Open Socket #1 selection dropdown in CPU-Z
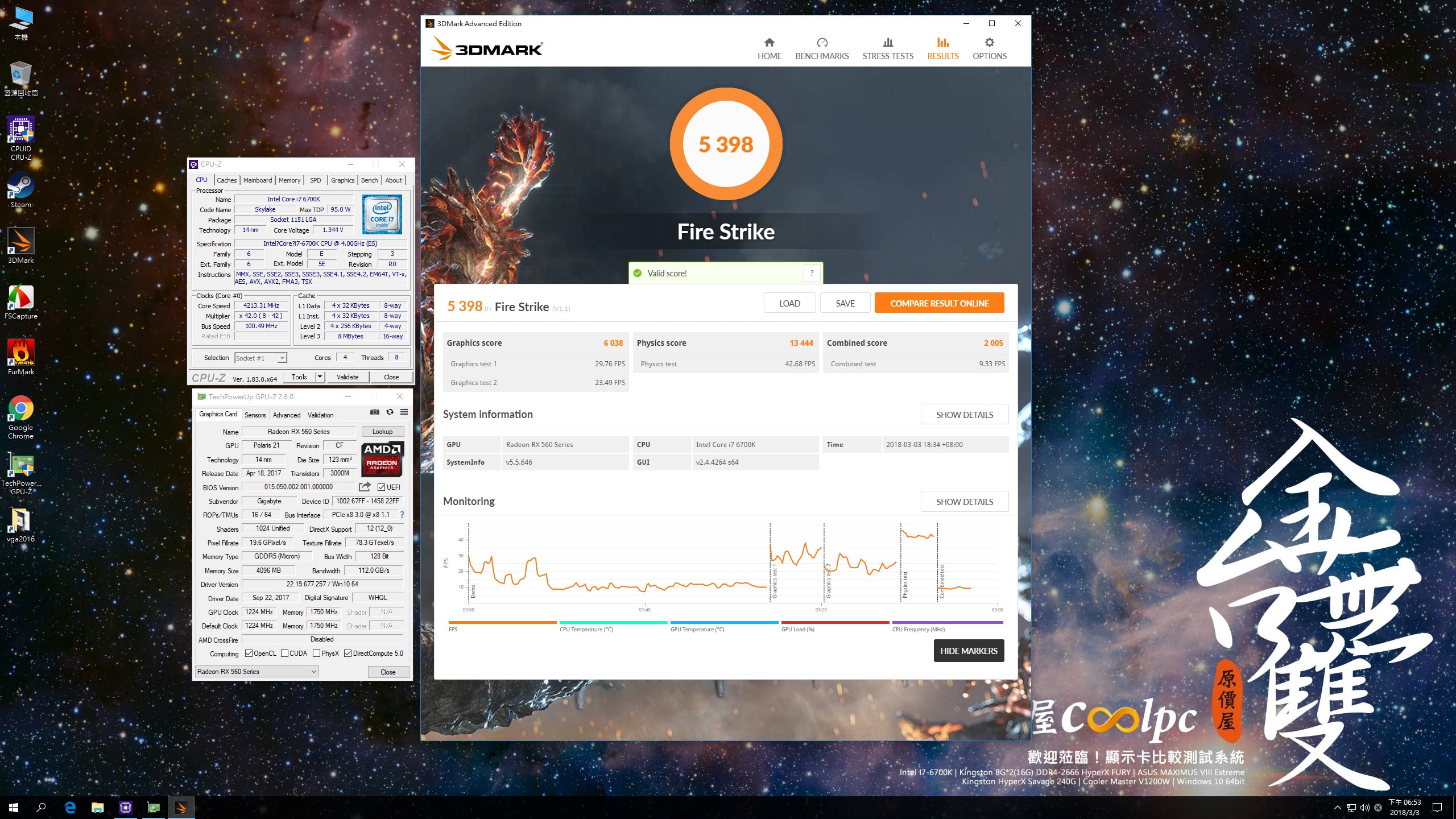1456x819 pixels. click(260, 358)
